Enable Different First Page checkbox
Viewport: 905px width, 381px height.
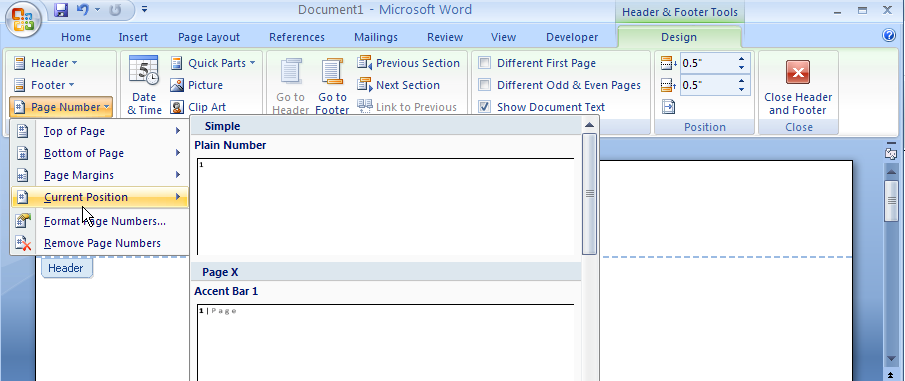[485, 63]
